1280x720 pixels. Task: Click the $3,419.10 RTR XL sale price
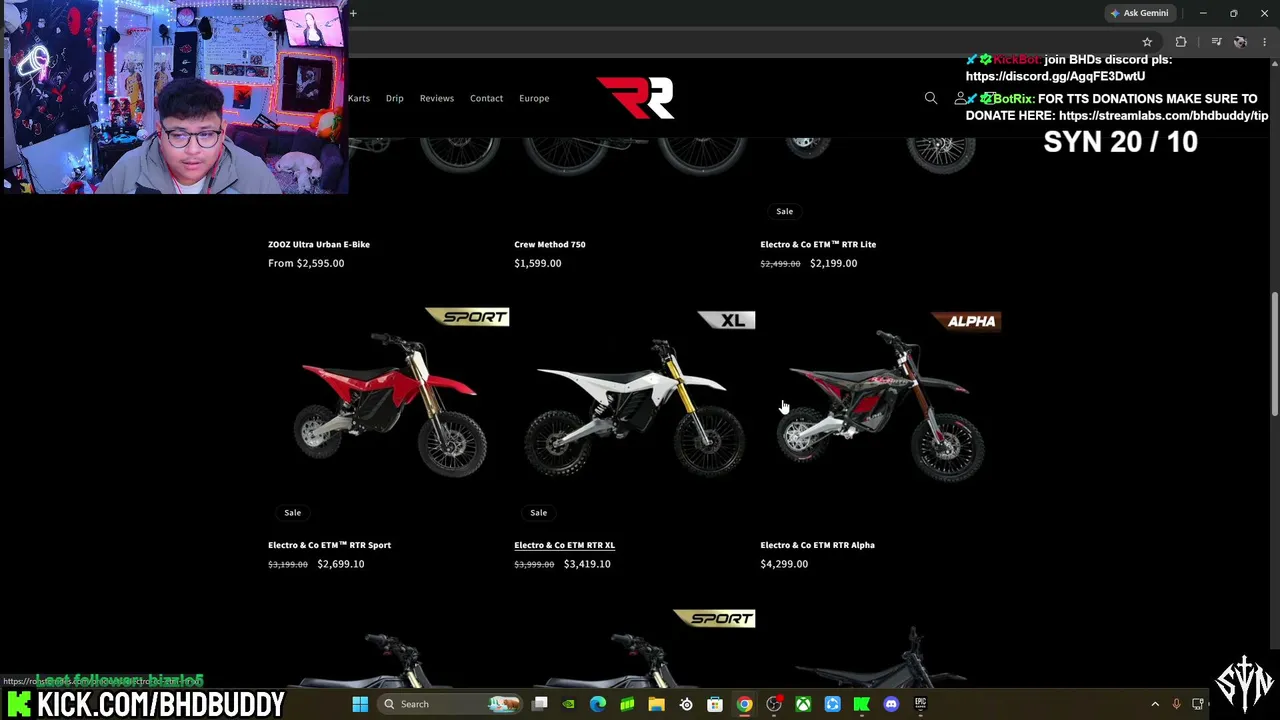[587, 564]
